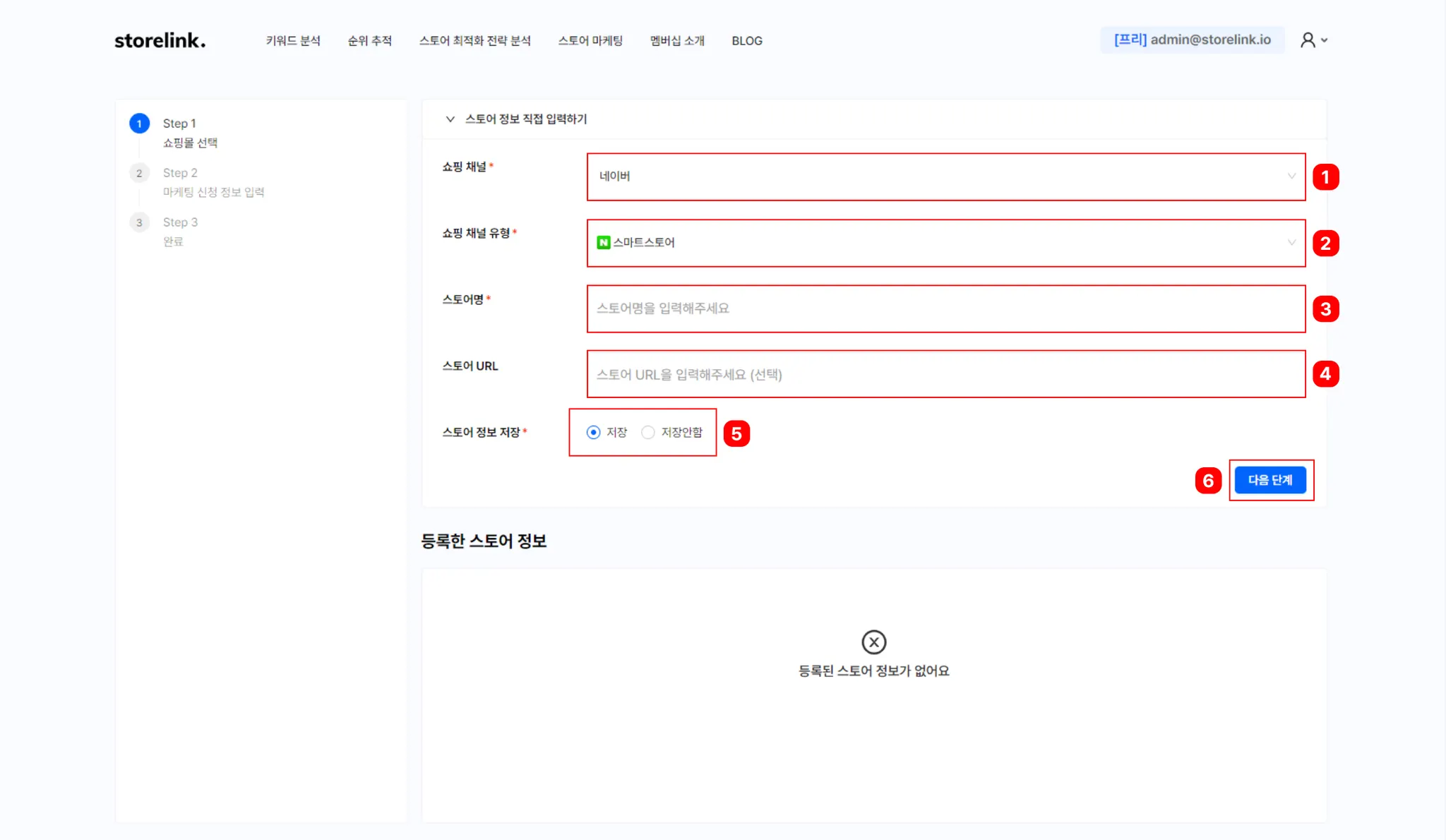The height and width of the screenshot is (840, 1446).
Task: Click the admin@storelink.io account badge
Action: (x=1192, y=40)
